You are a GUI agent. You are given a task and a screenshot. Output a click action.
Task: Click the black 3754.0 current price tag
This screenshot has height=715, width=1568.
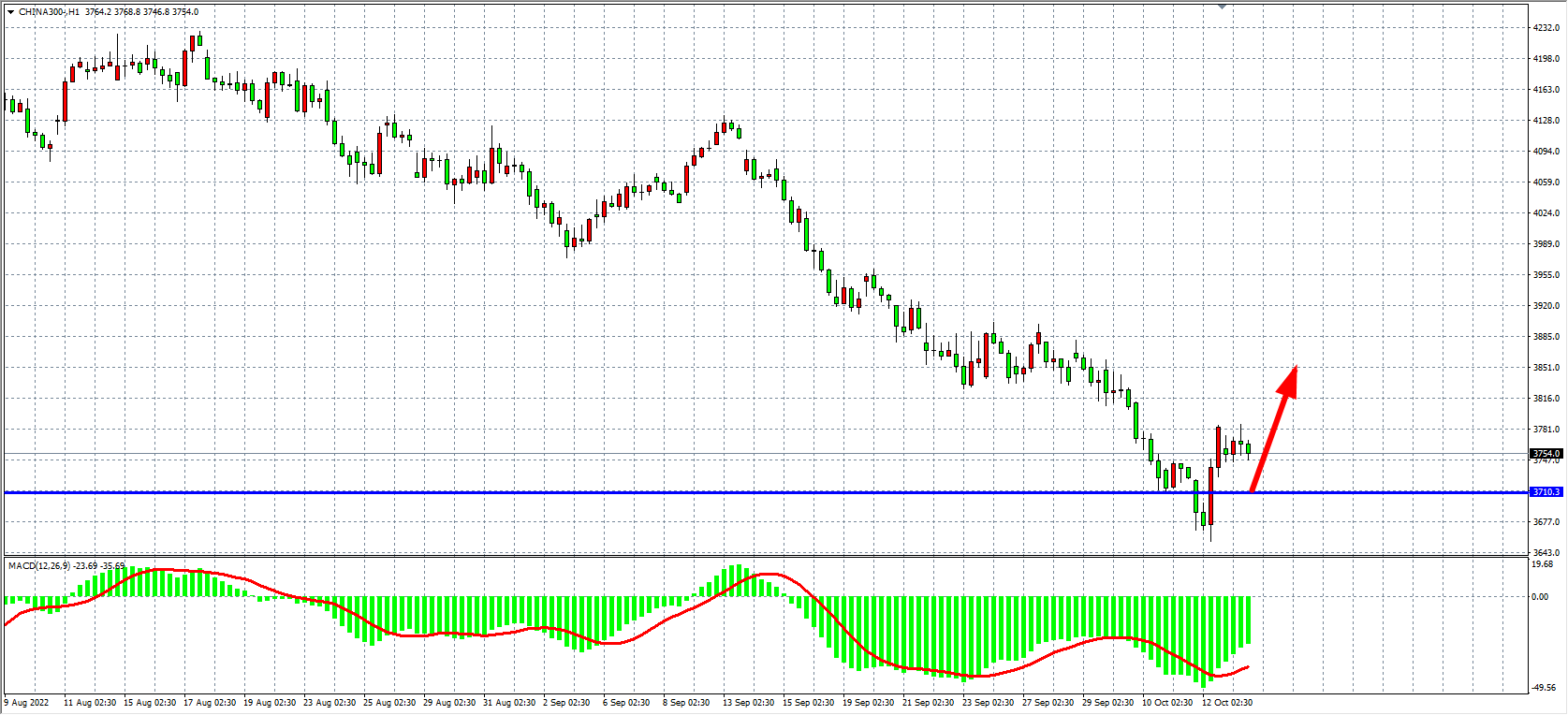pyautogui.click(x=1546, y=454)
